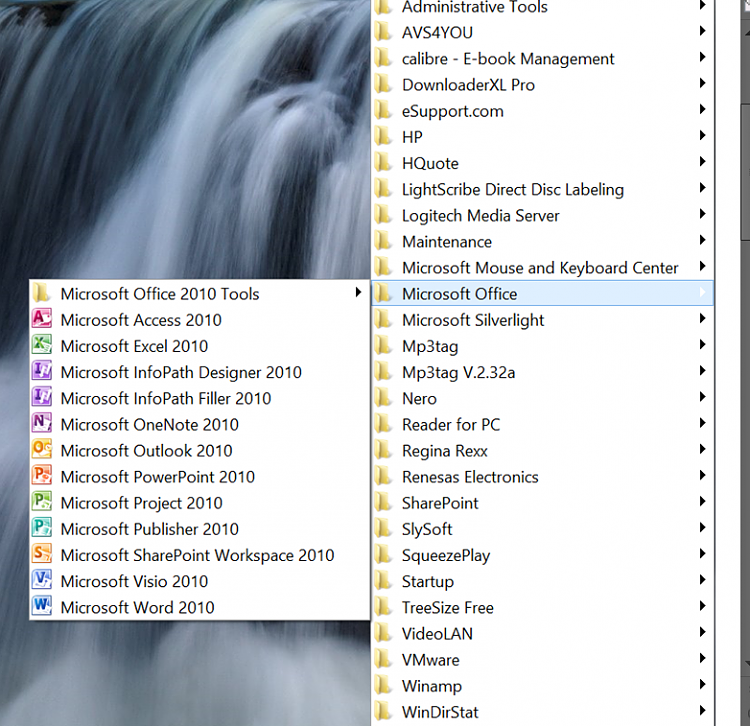Viewport: 750px width, 726px height.
Task: Click the Project 2010 icon
Action: pos(42,502)
